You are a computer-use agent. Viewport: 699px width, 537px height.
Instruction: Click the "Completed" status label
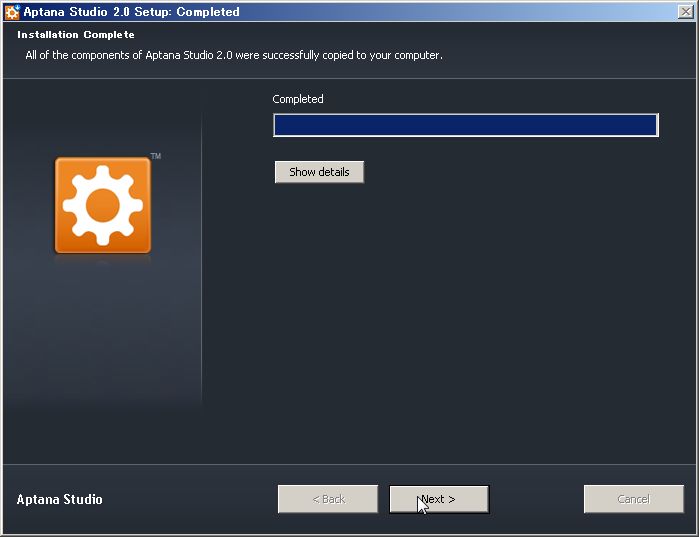click(x=298, y=99)
